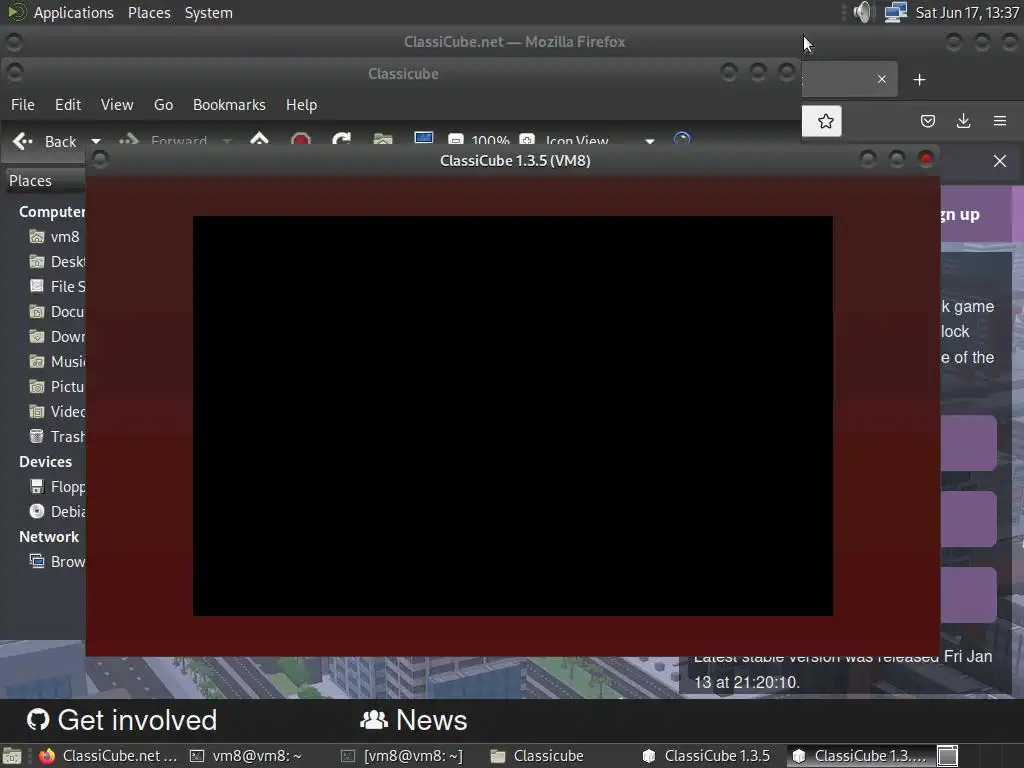This screenshot has height=768, width=1024.
Task: Select Downloads in Places sidebar
Action: click(x=57, y=336)
